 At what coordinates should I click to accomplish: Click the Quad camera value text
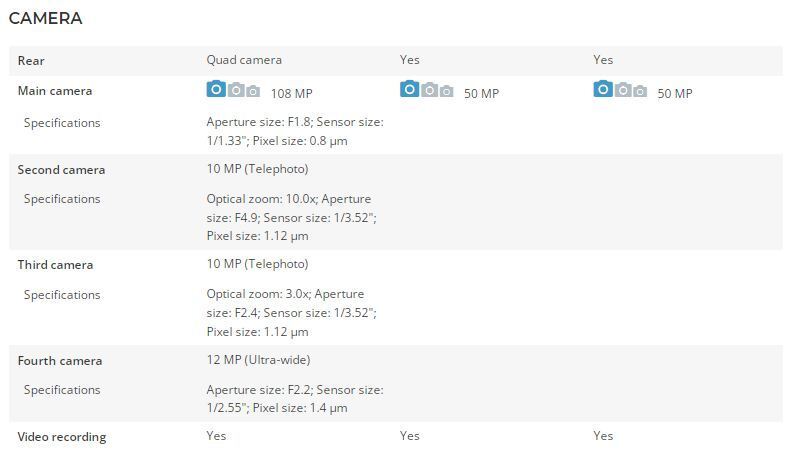tap(244, 60)
